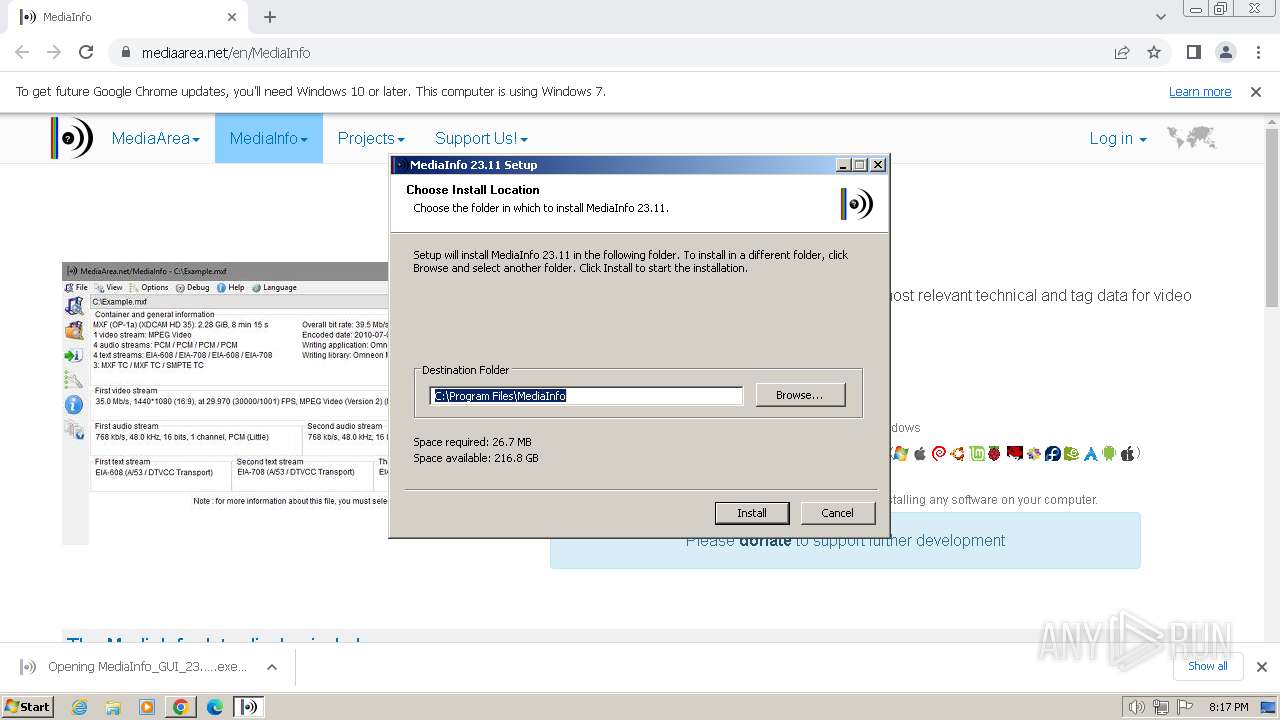The image size is (1280, 720).
Task: Click the MediaInfo logo in setup header
Action: (856, 204)
